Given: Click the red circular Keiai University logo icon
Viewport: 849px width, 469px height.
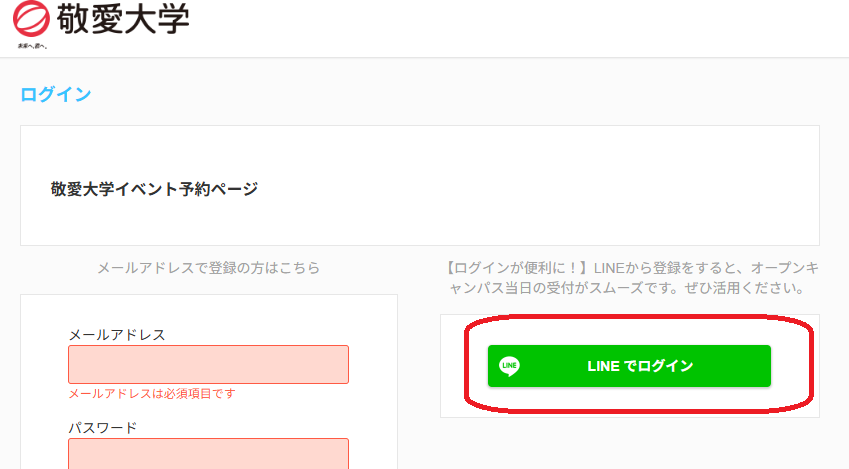Looking at the screenshot, I should tap(31, 18).
